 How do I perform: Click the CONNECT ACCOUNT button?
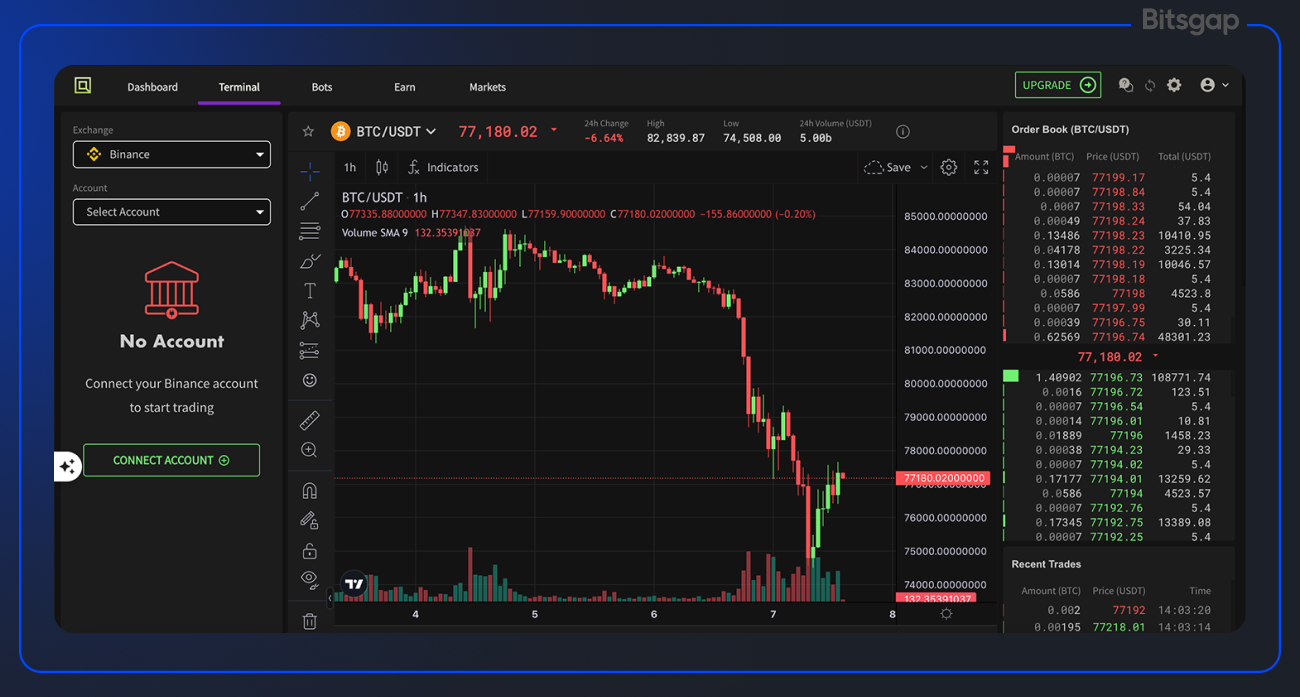point(171,460)
